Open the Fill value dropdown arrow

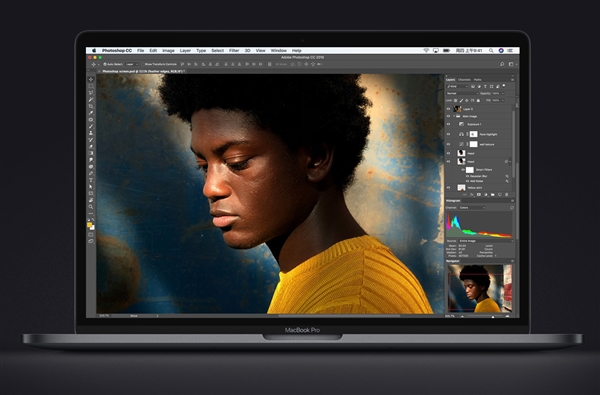[503, 101]
